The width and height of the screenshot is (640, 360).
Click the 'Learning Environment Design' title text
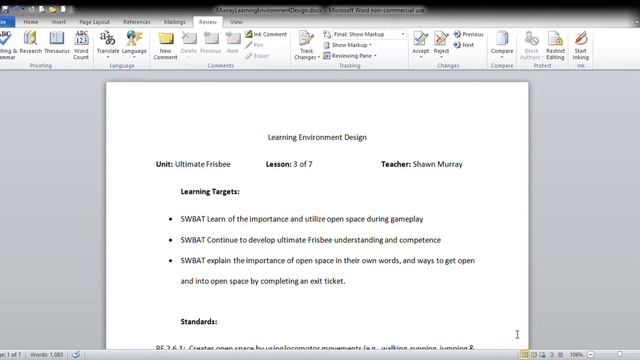pos(317,138)
